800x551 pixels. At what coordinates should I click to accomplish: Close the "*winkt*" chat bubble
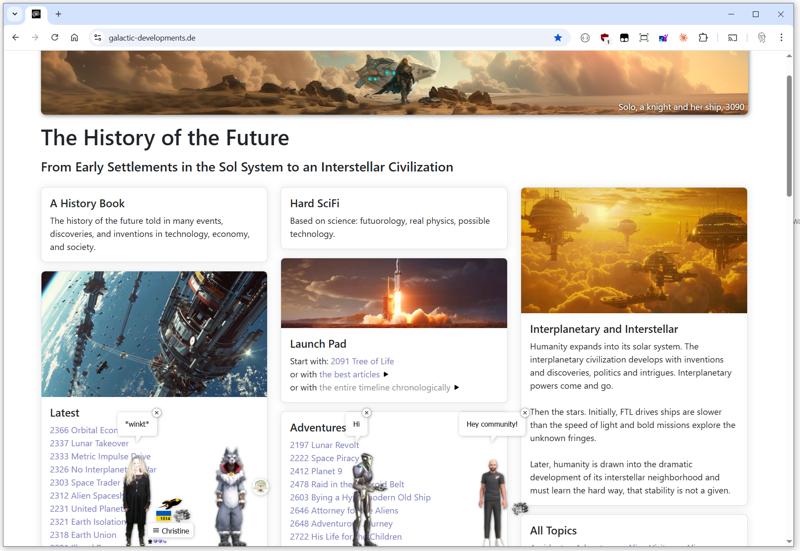(157, 413)
